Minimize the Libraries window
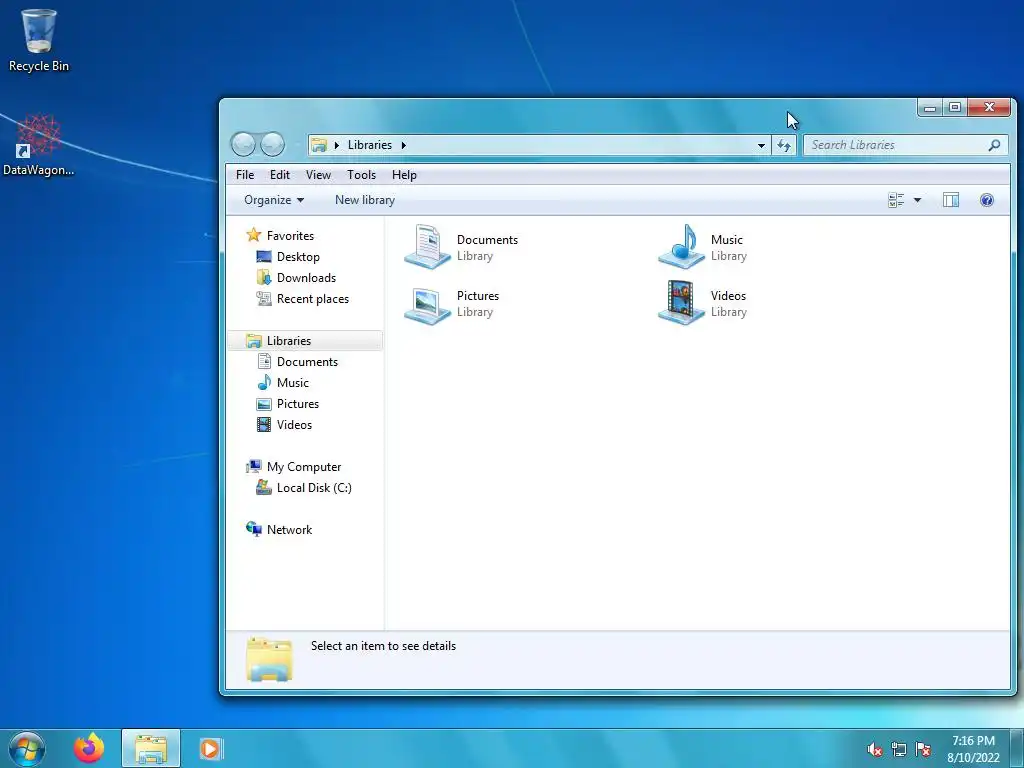The height and width of the screenshot is (768, 1024). 930,107
